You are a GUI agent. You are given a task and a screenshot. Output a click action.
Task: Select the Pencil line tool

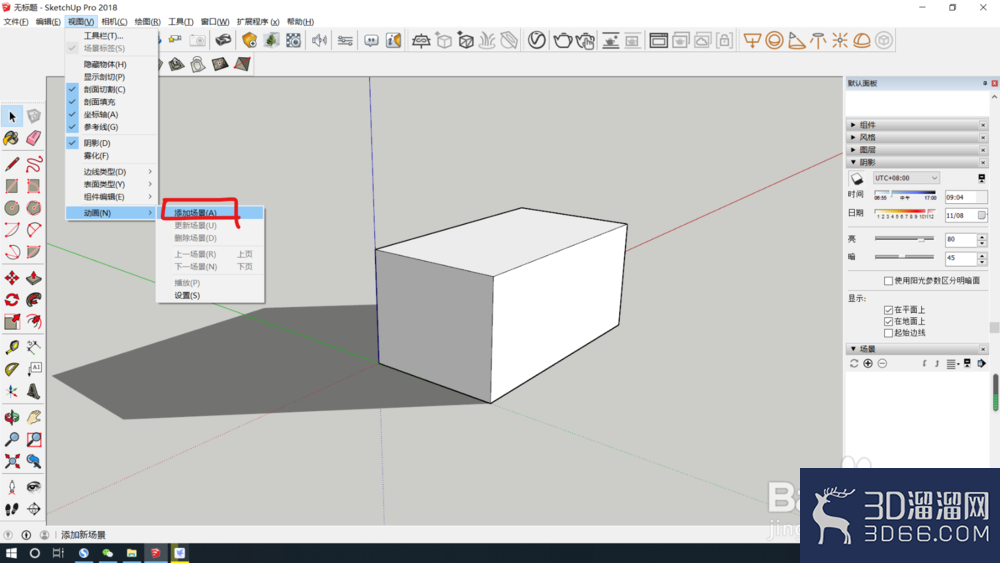click(11, 164)
